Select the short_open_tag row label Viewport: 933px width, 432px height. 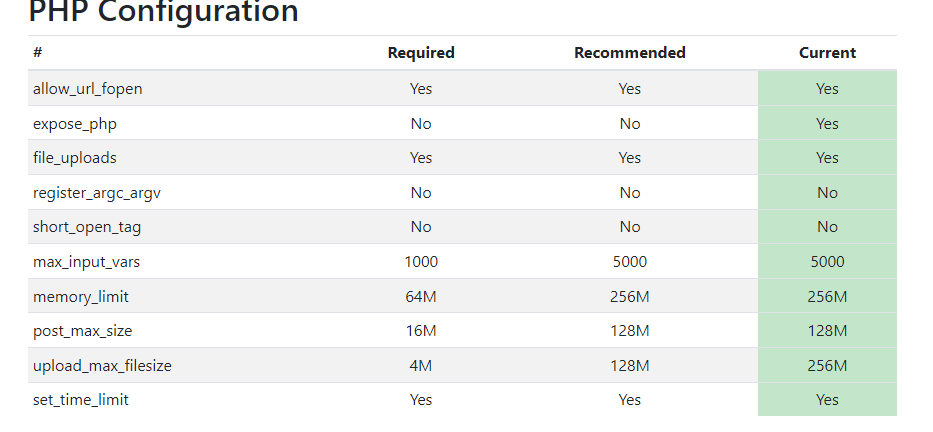tap(87, 227)
